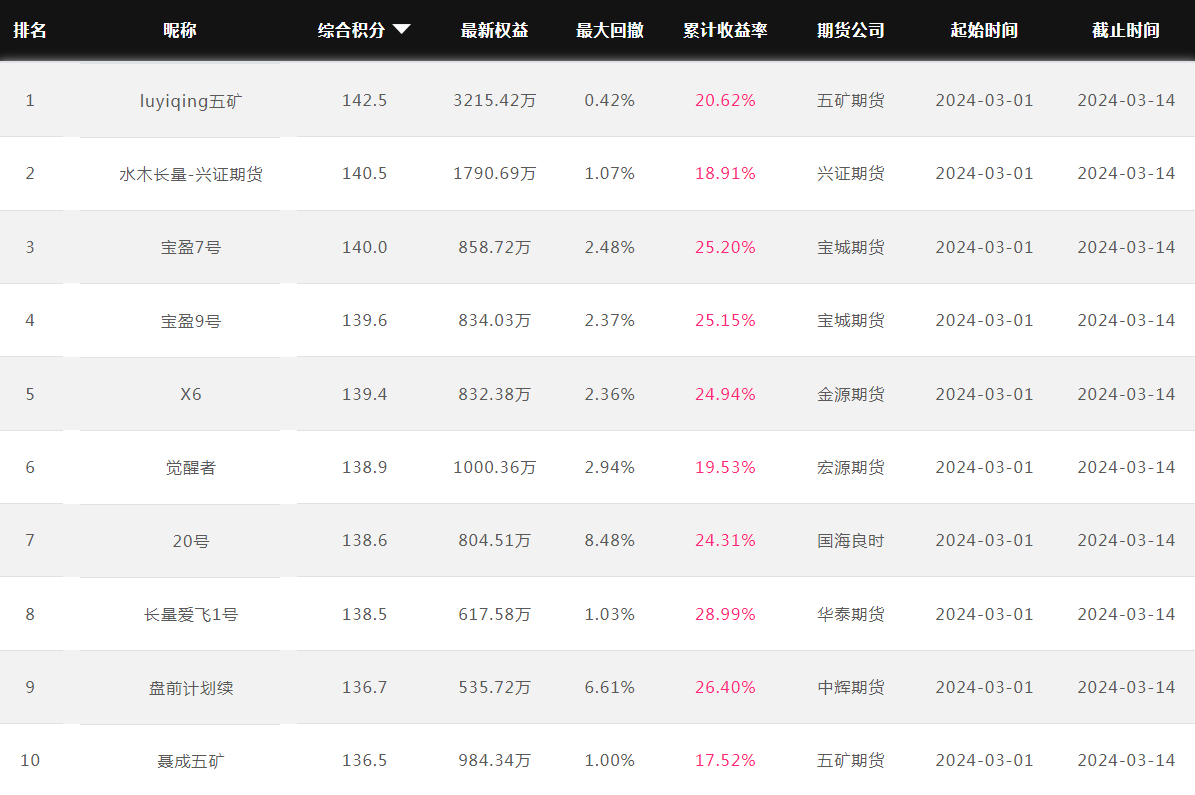The width and height of the screenshot is (1195, 795).
Task: Select rank number 7 cell
Action: coord(30,540)
